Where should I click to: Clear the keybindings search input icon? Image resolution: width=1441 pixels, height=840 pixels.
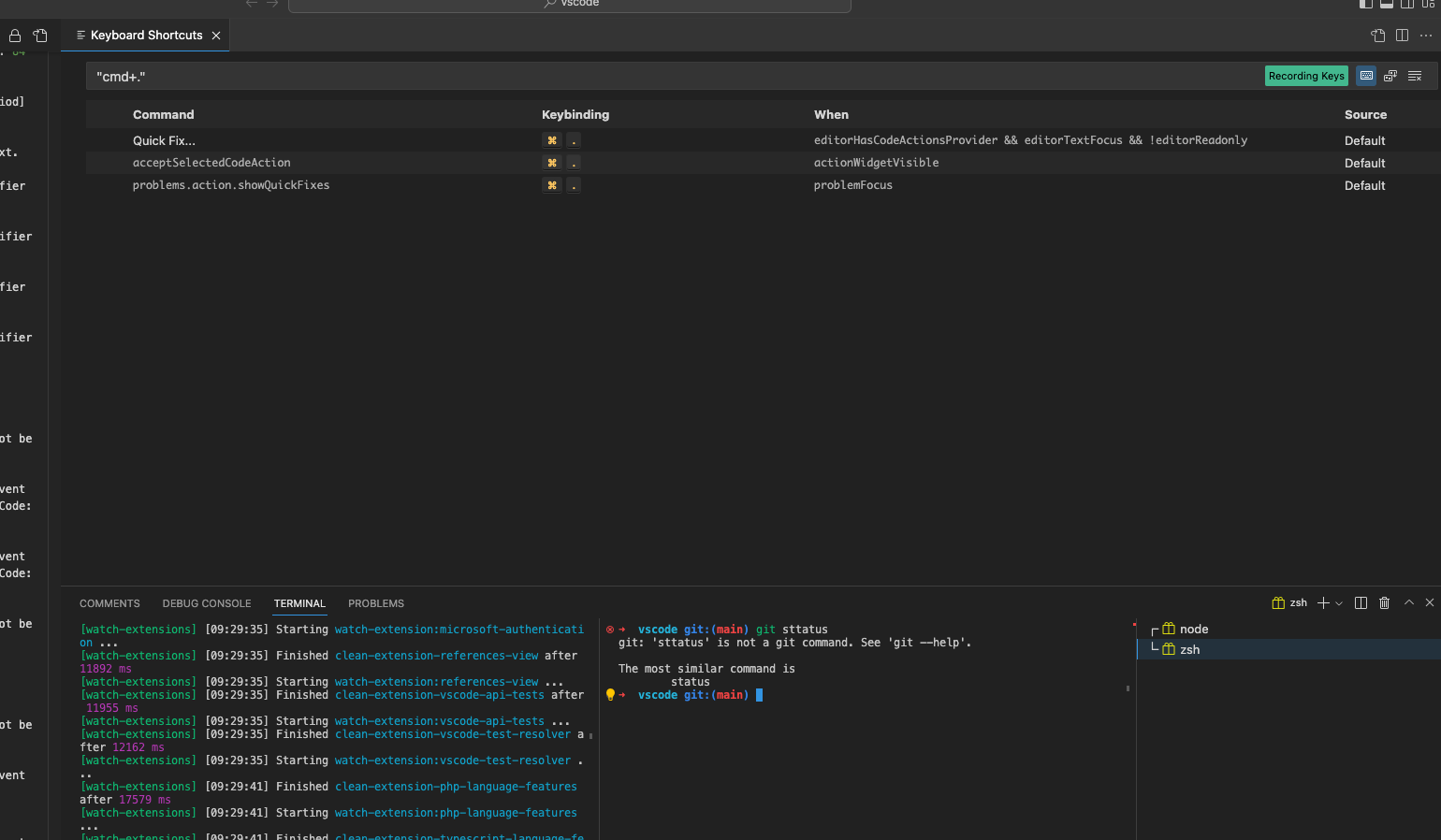point(1415,76)
